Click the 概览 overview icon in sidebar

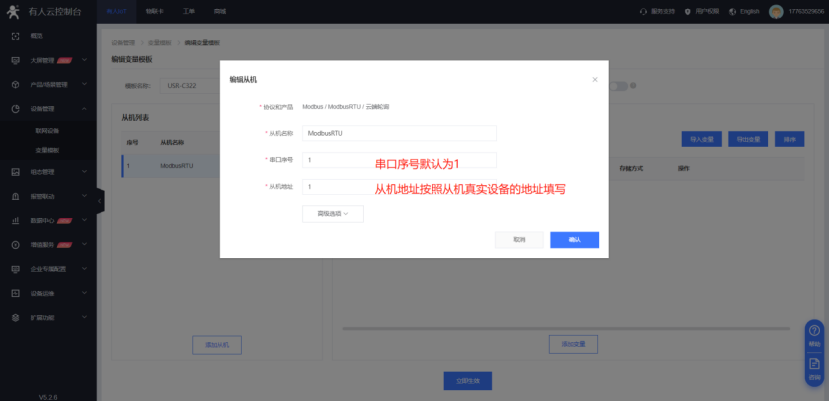click(x=15, y=36)
